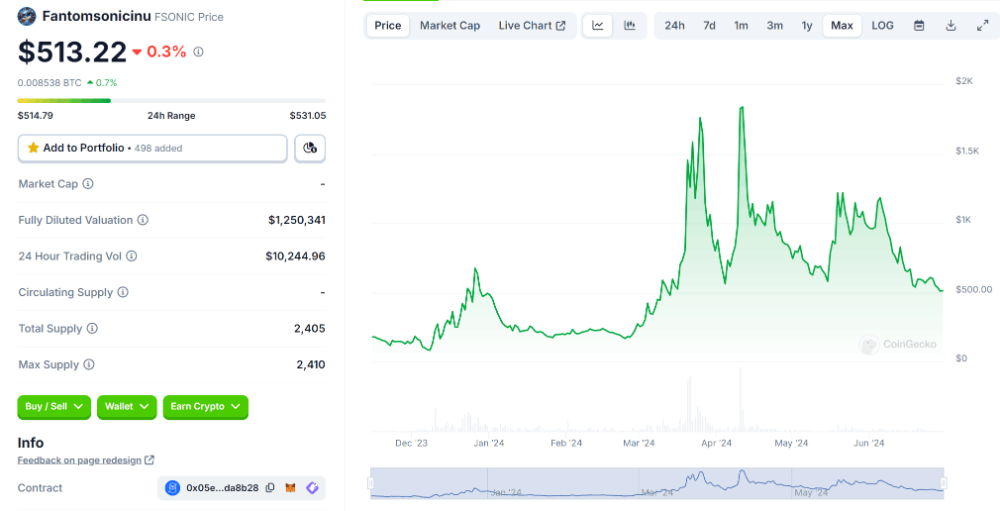The height and width of the screenshot is (511, 1000).
Task: Click the right handle of chart navigator
Action: 944,483
